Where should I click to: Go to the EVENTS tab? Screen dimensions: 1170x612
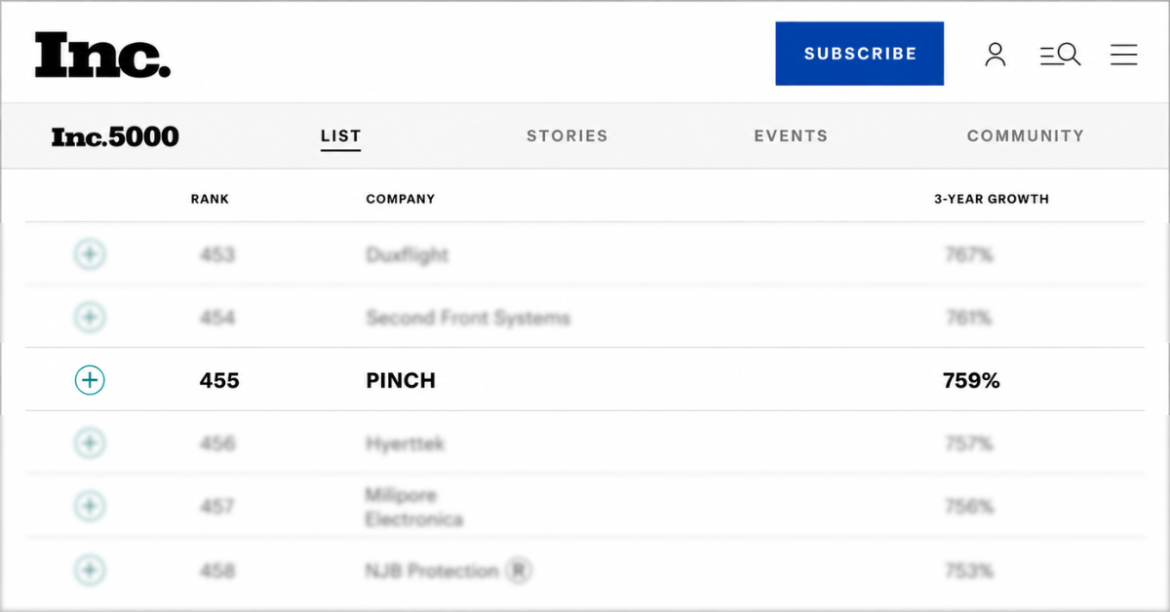791,136
